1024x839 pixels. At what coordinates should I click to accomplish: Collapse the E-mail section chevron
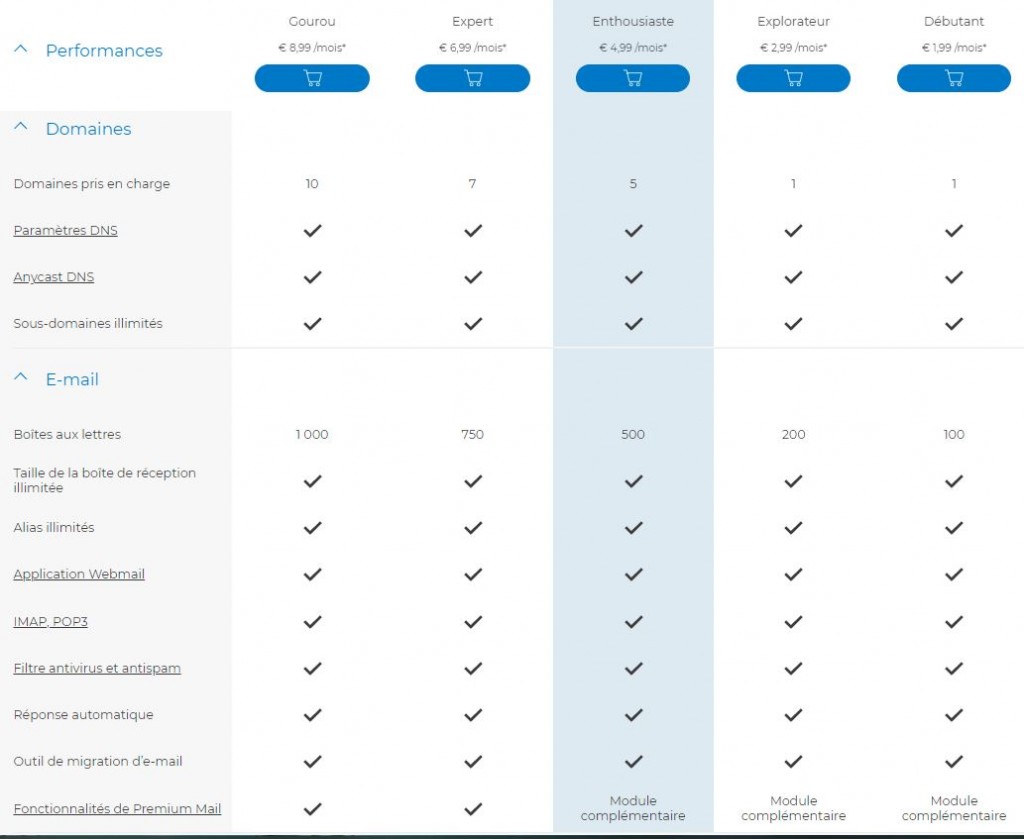(x=21, y=377)
